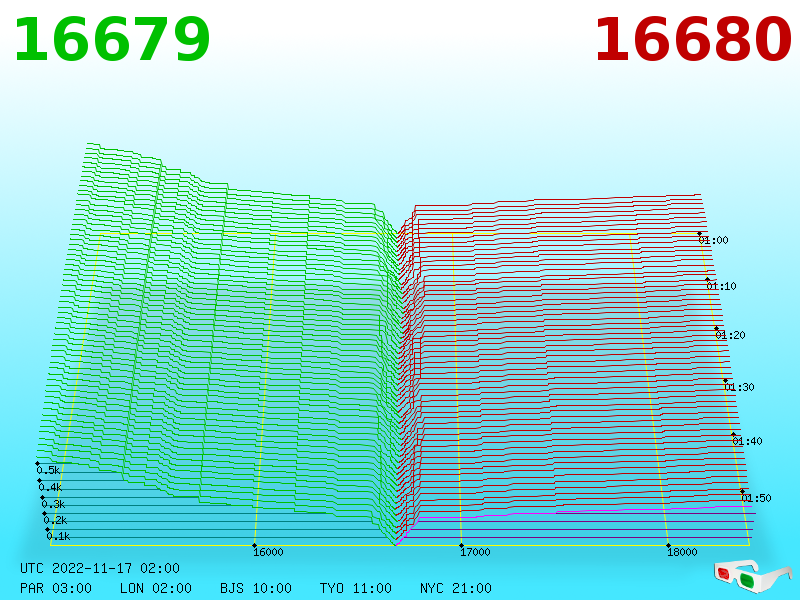Select the 01:50 time axis marker

click(x=756, y=498)
